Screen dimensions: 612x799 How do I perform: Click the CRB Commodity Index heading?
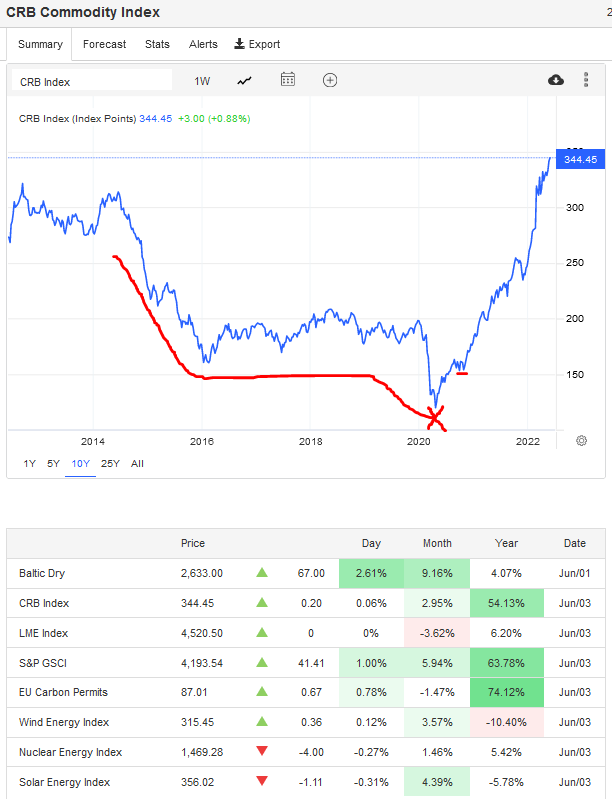83,12
